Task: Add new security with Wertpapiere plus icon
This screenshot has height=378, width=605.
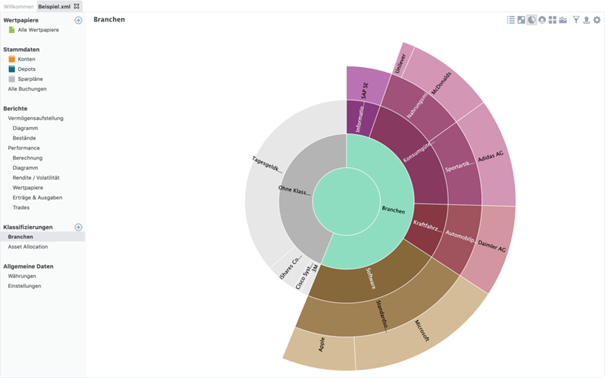Action: pos(78,20)
